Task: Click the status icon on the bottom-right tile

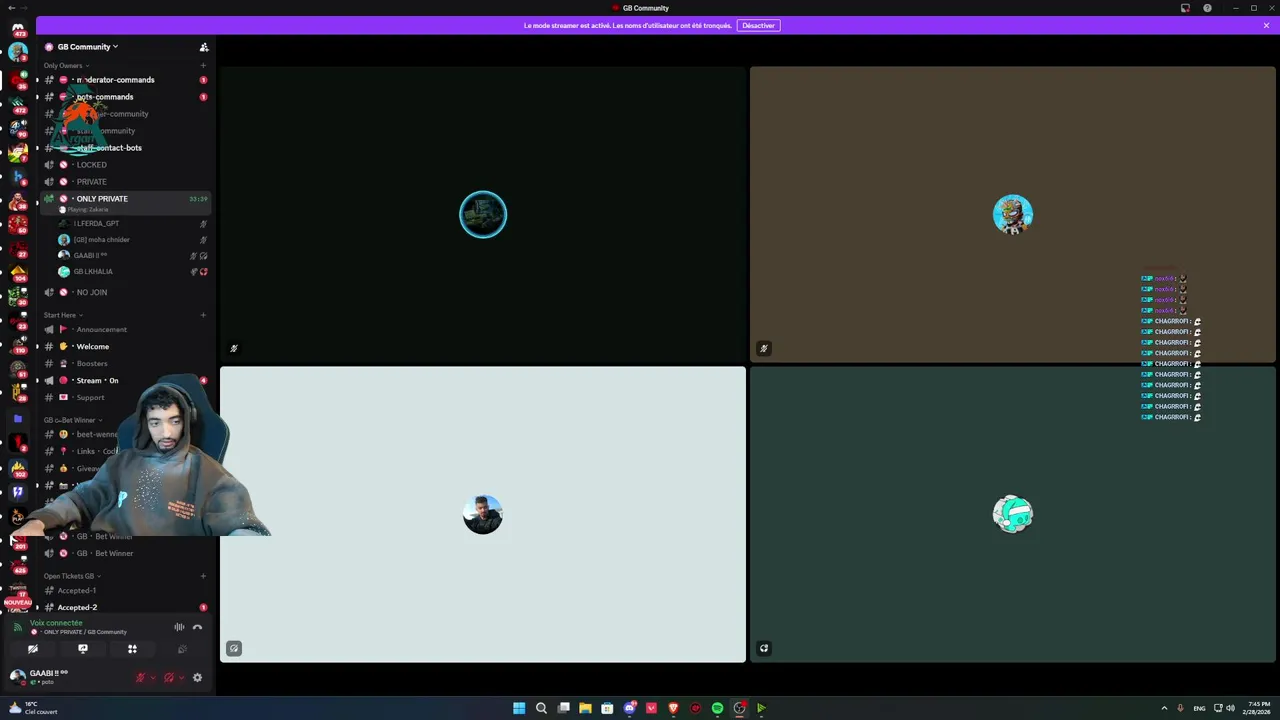Action: (764, 649)
